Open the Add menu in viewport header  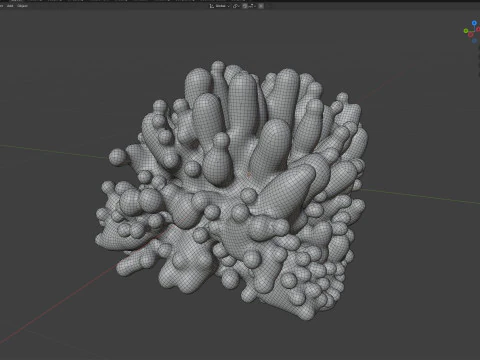click(x=10, y=6)
